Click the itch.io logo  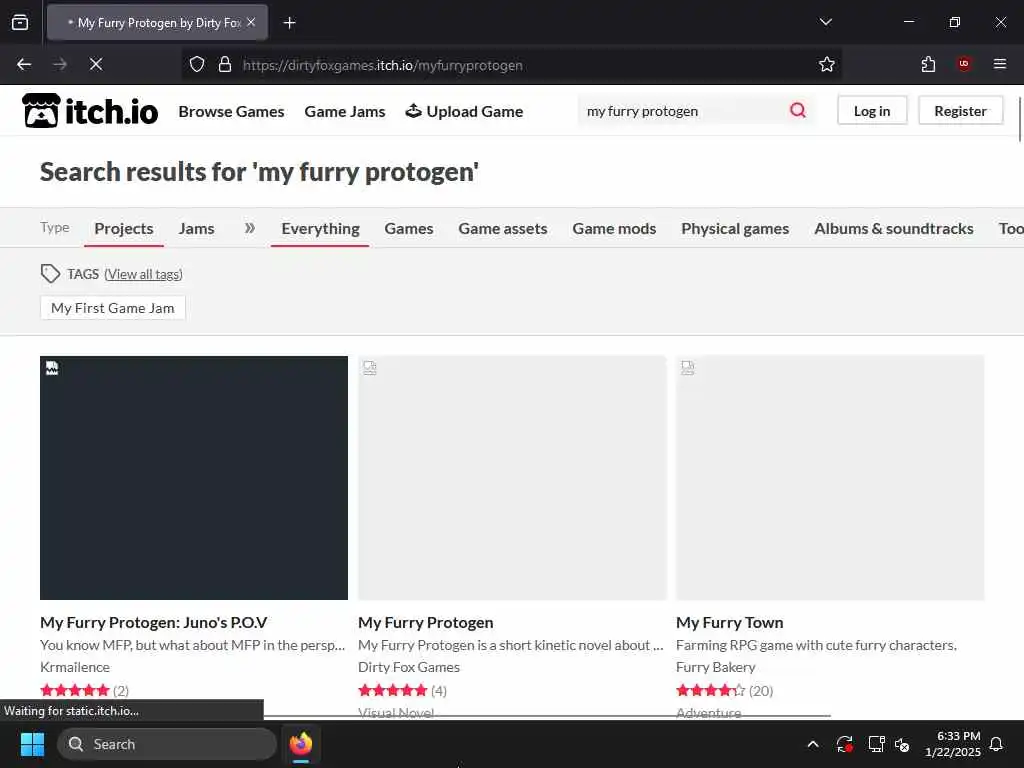[x=90, y=111]
